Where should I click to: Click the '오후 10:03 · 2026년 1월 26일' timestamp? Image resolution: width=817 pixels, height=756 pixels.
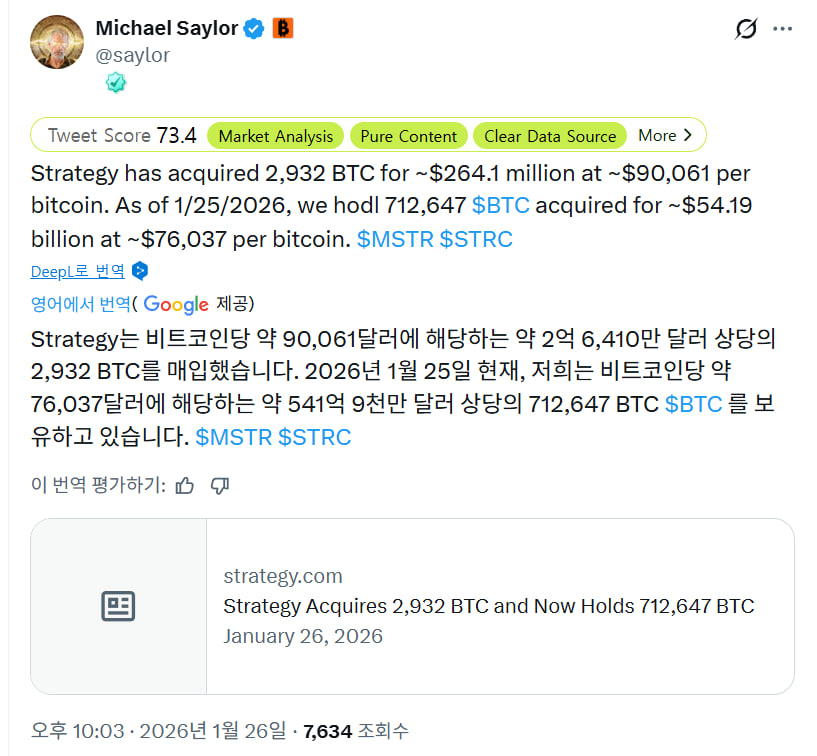tap(158, 731)
